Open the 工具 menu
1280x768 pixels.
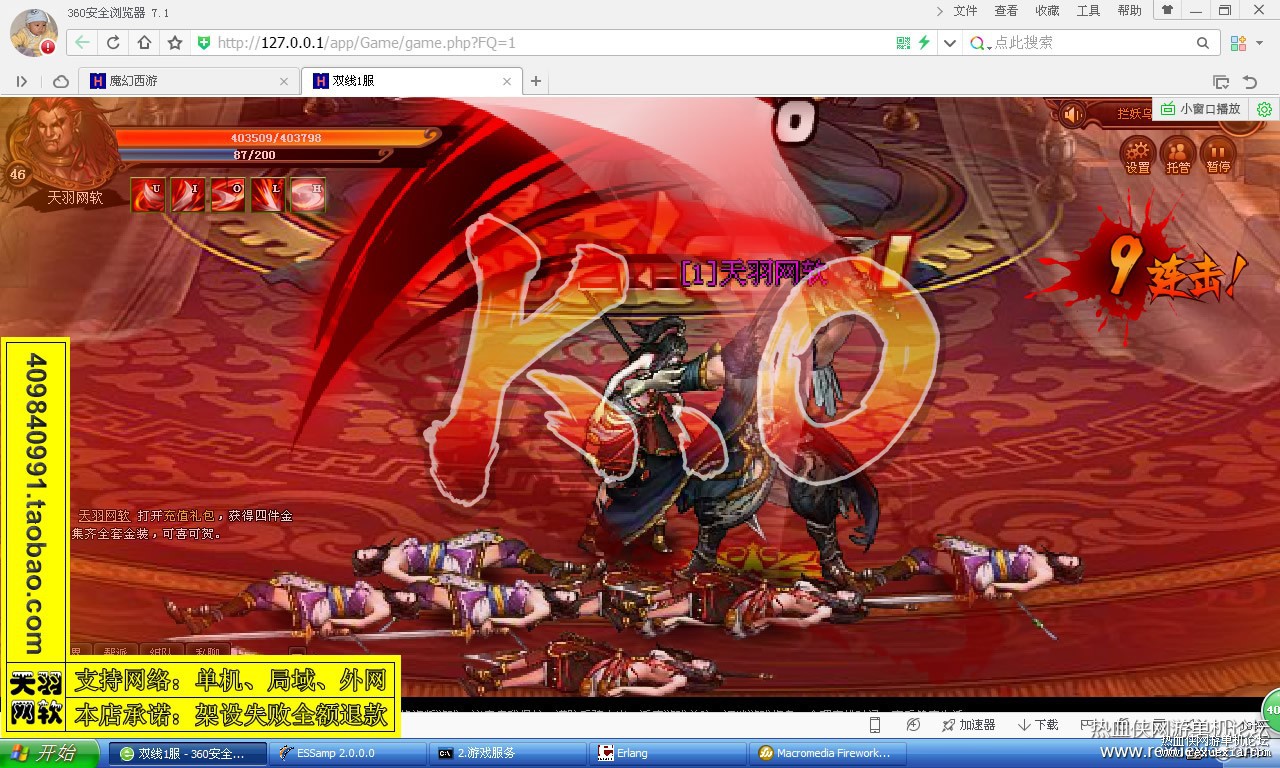[x=1088, y=11]
